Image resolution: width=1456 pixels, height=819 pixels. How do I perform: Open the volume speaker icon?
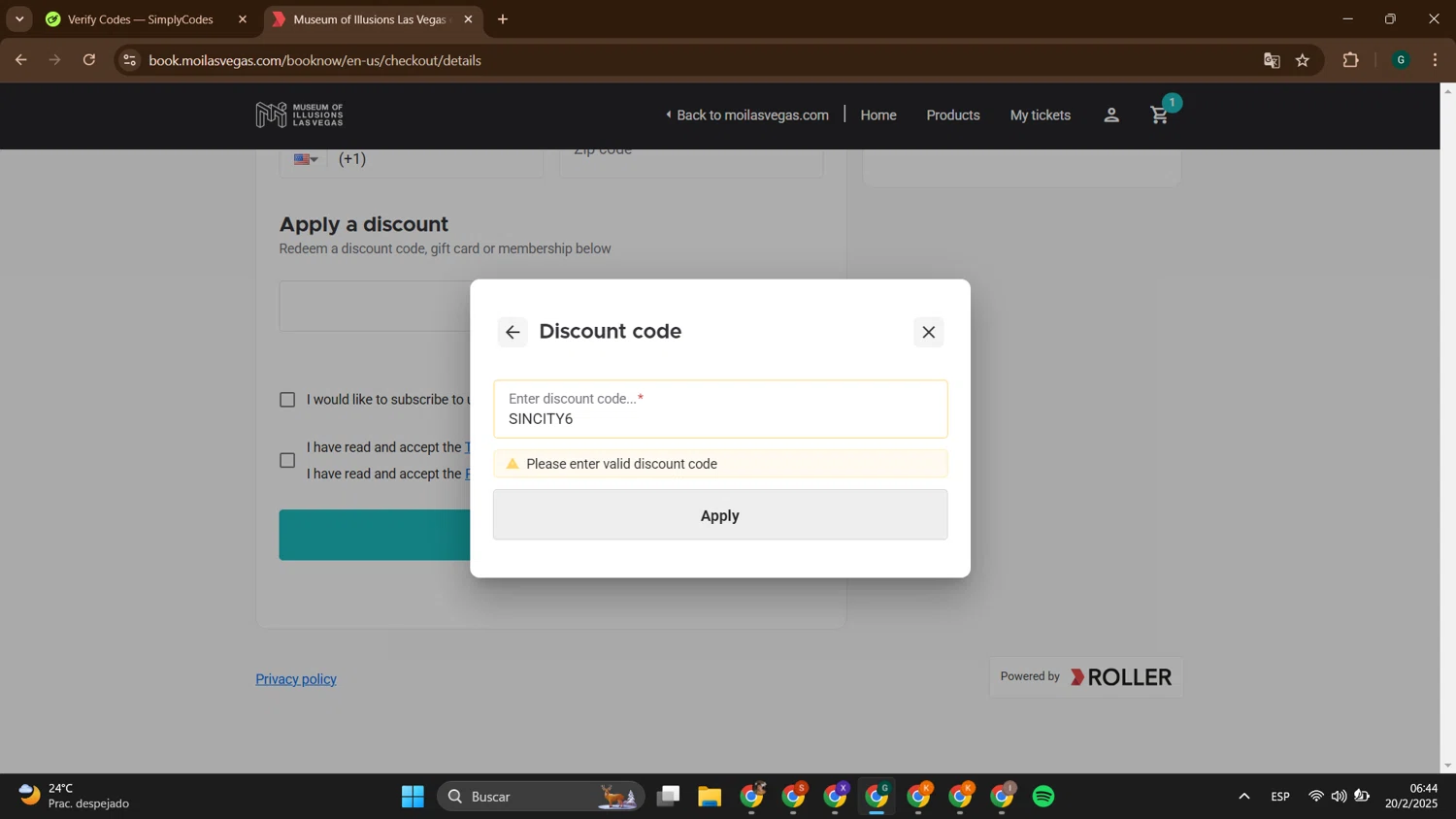[1339, 797]
